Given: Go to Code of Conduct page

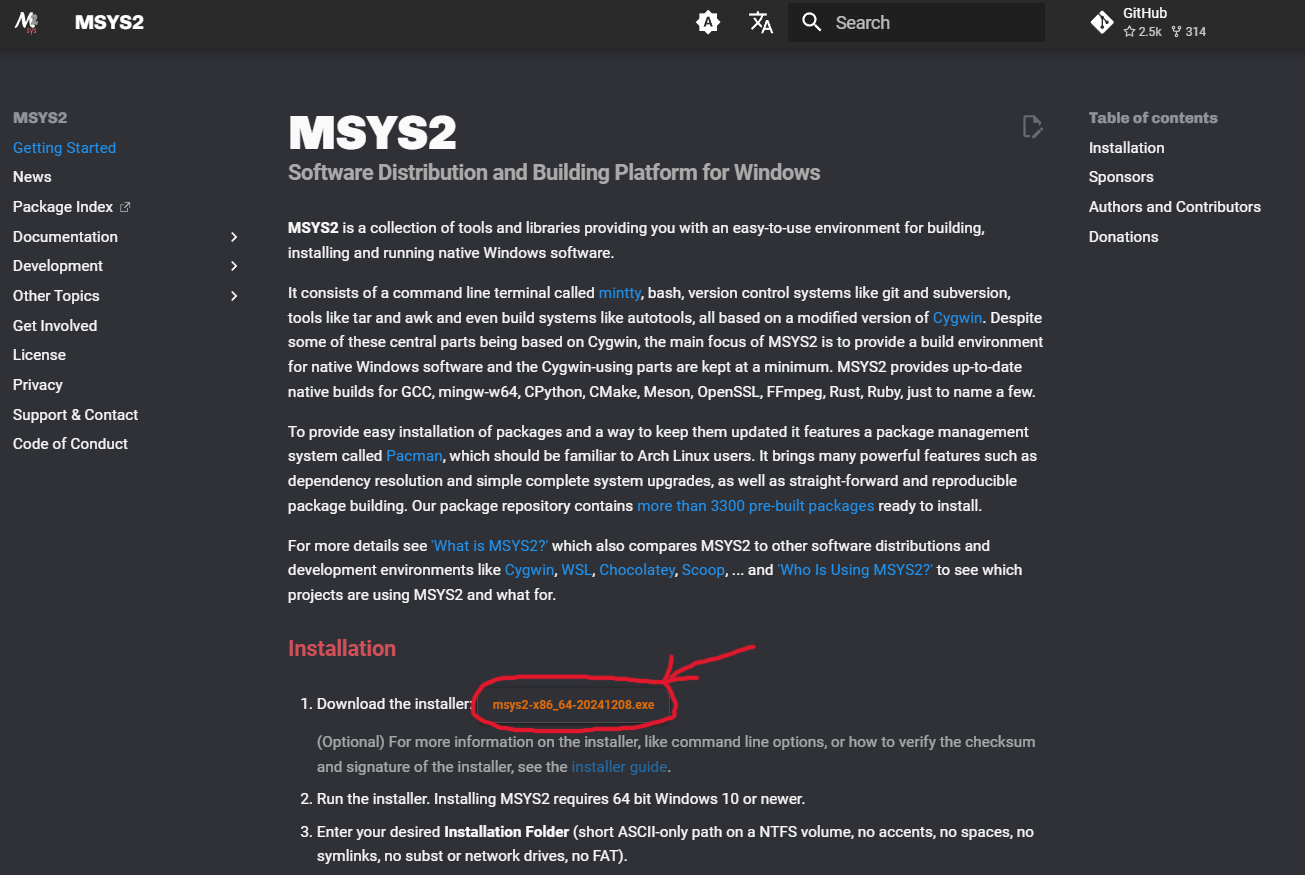Looking at the screenshot, I should point(70,444).
